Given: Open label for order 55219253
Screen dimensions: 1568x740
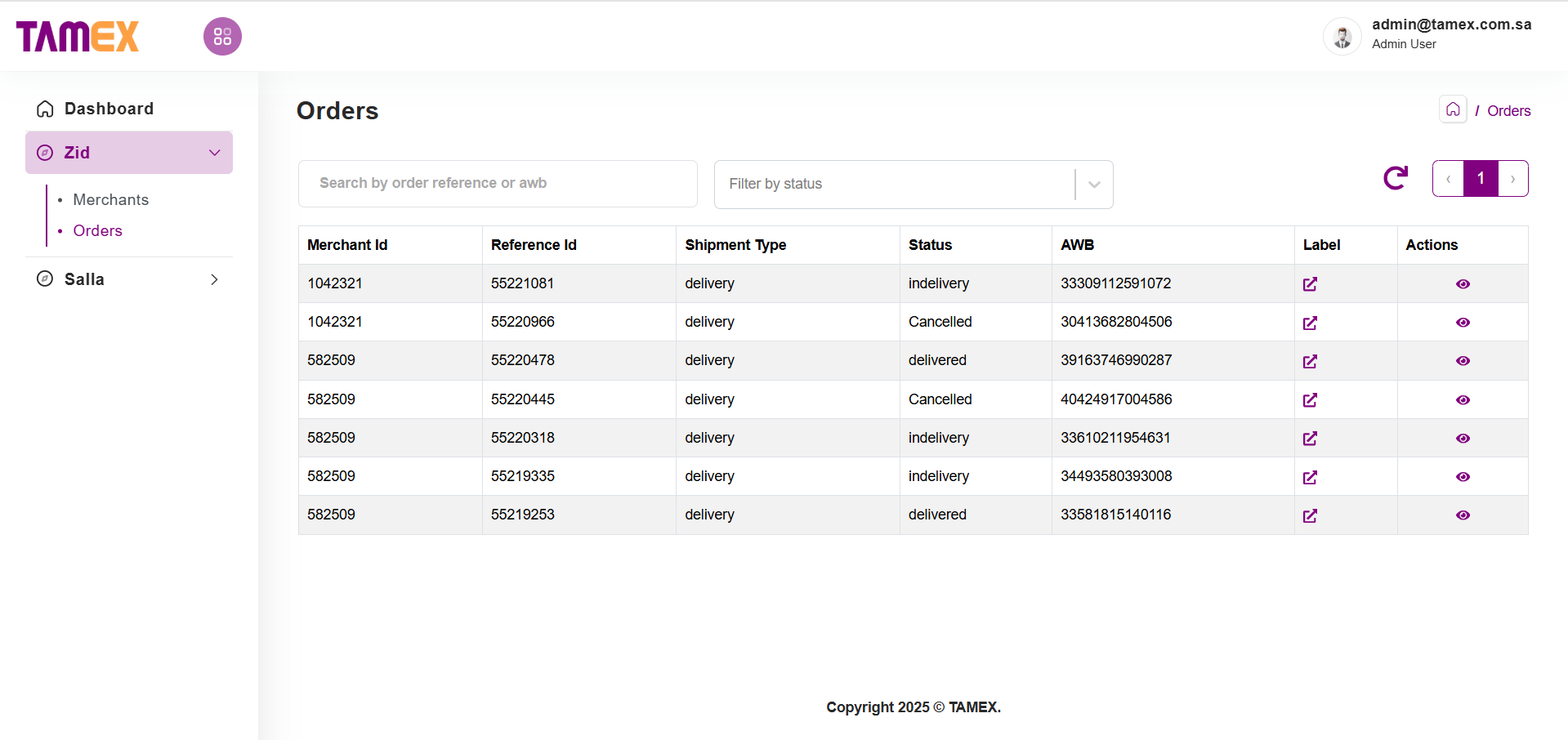Looking at the screenshot, I should point(1310,515).
